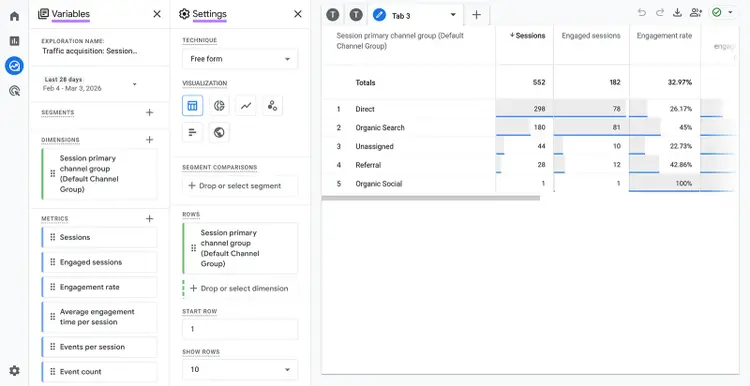750x386 pixels.
Task: Select the Engagement rate metric
Action: [99, 287]
